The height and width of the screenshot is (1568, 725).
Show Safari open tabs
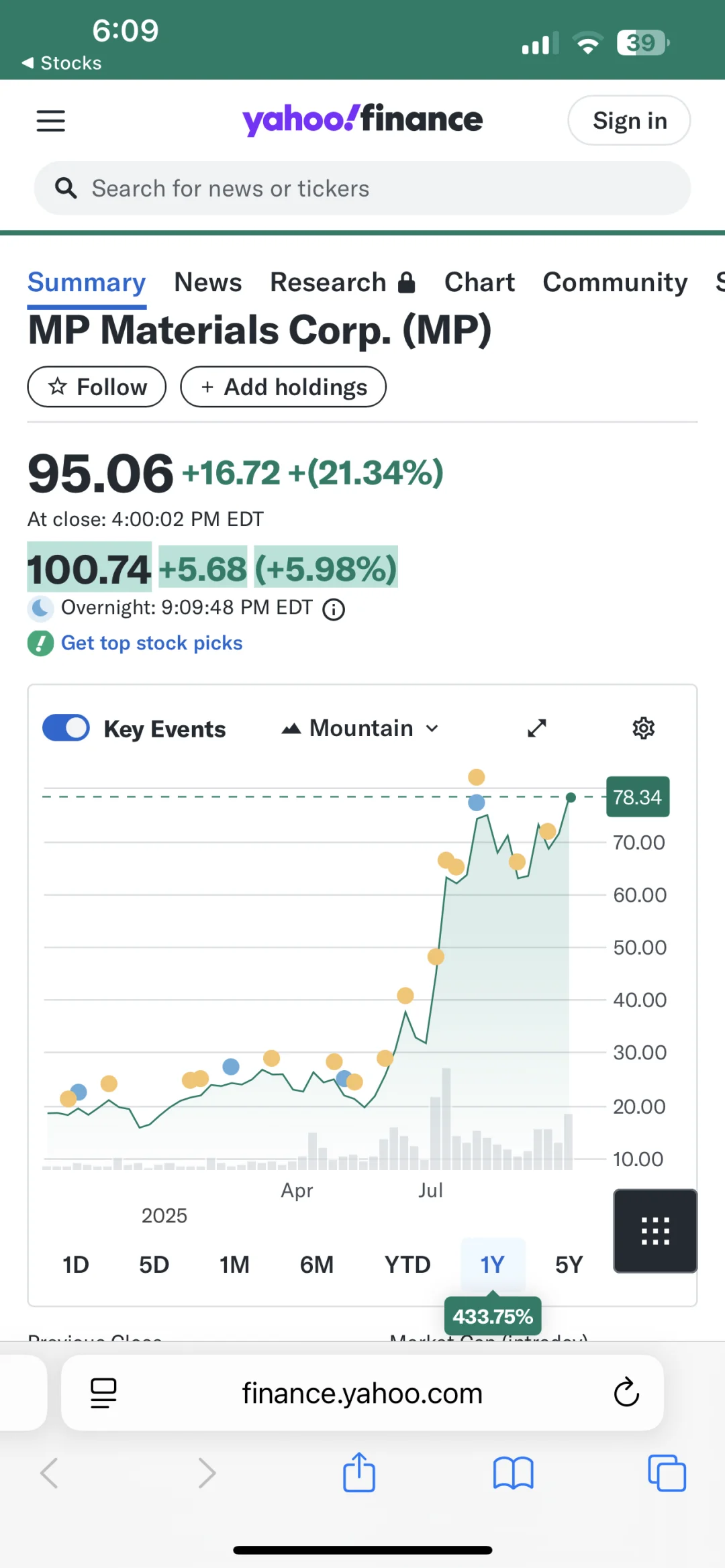click(667, 1473)
